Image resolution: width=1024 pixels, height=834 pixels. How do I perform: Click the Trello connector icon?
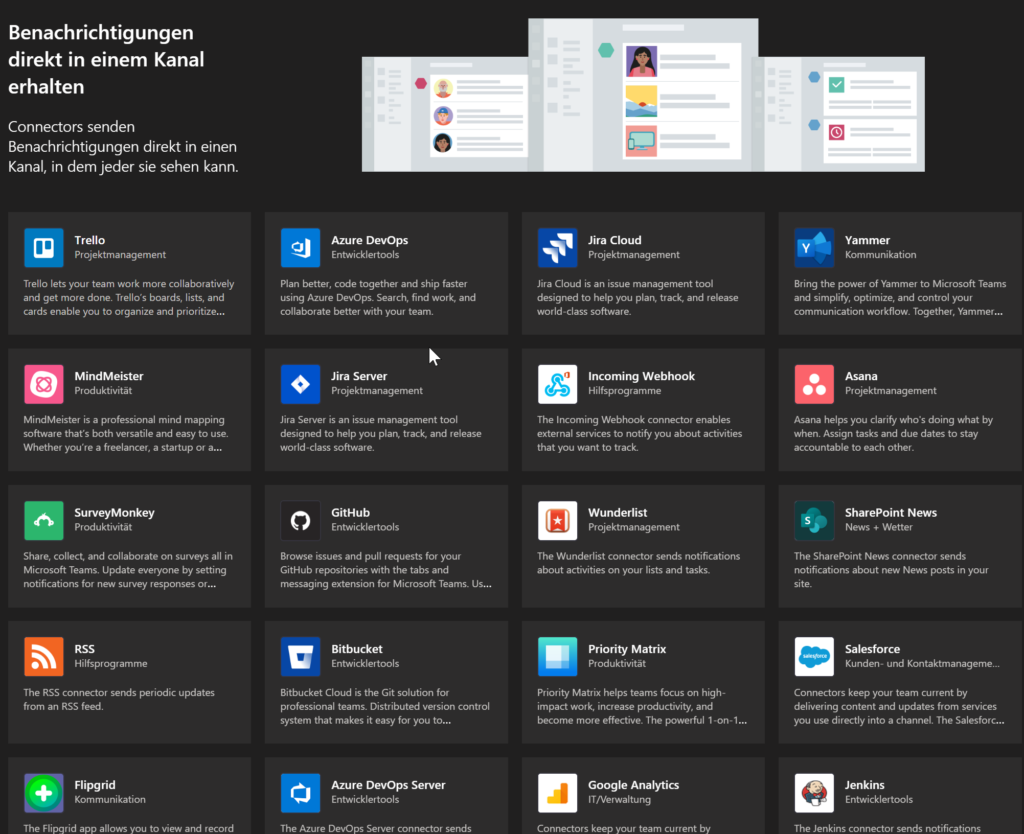tap(44, 248)
